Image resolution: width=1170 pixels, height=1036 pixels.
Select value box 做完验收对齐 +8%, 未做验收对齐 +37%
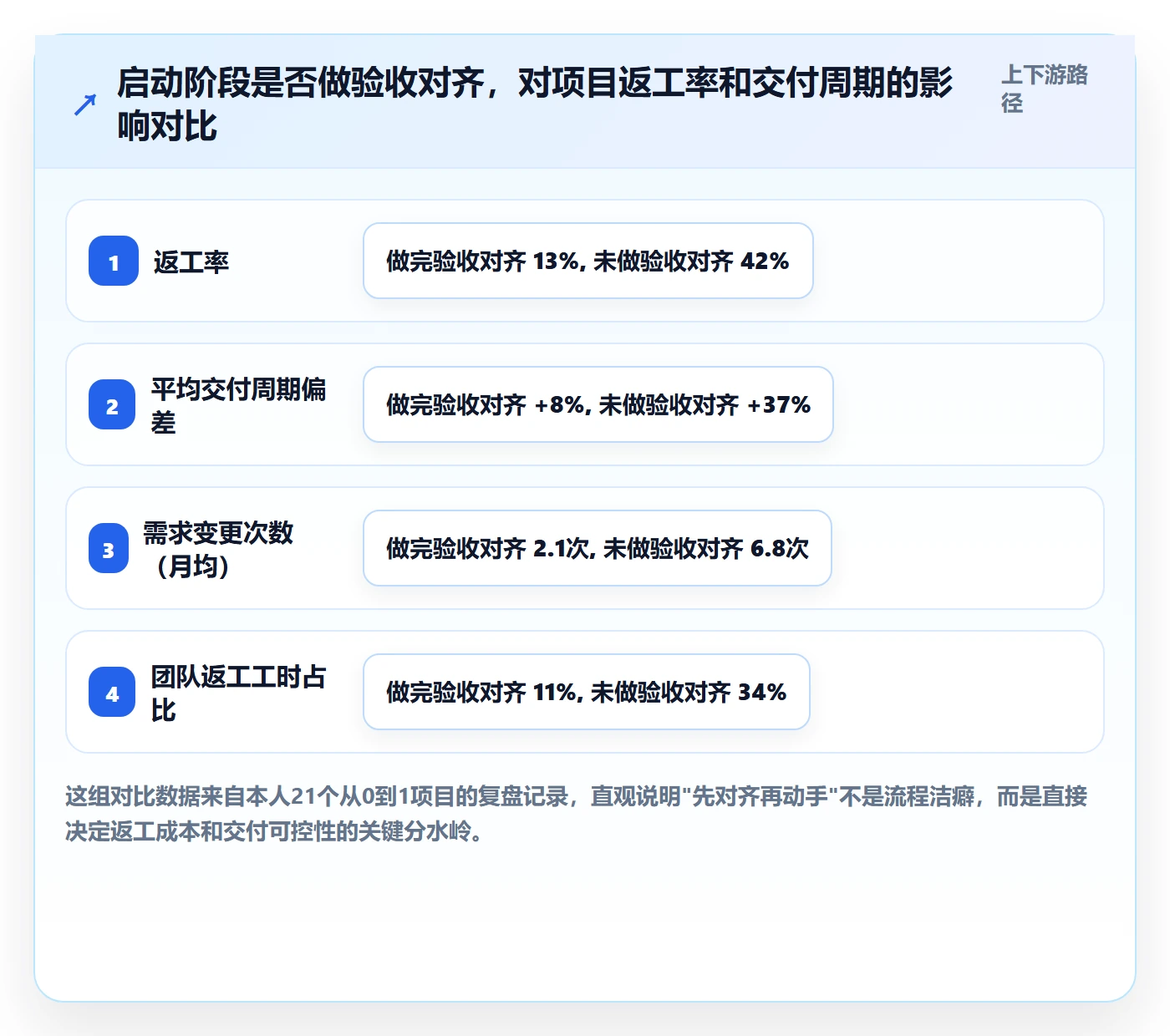[598, 404]
